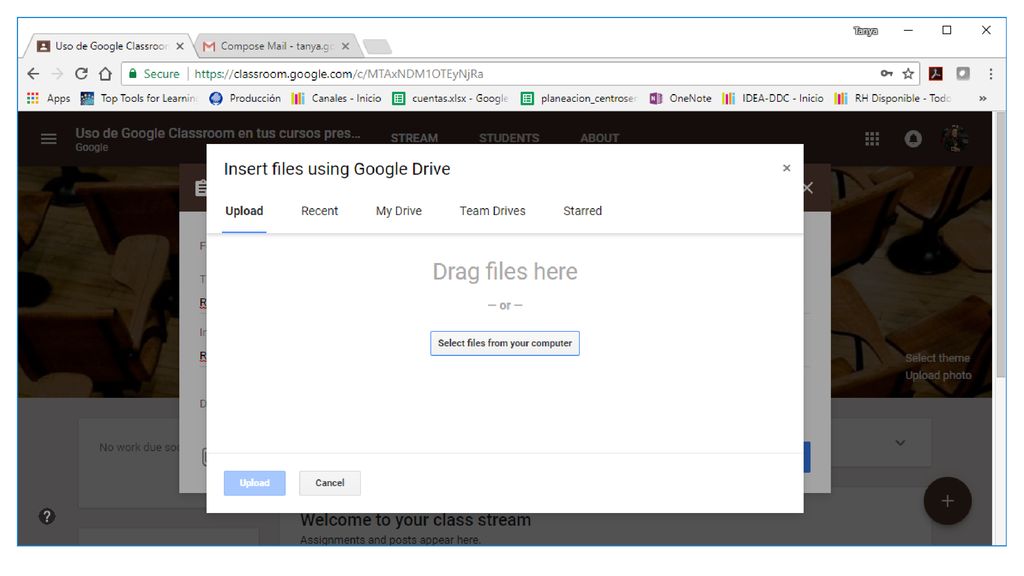Open the Chrome three-dot menu
Screen dimensions: 1024x576
[991, 74]
